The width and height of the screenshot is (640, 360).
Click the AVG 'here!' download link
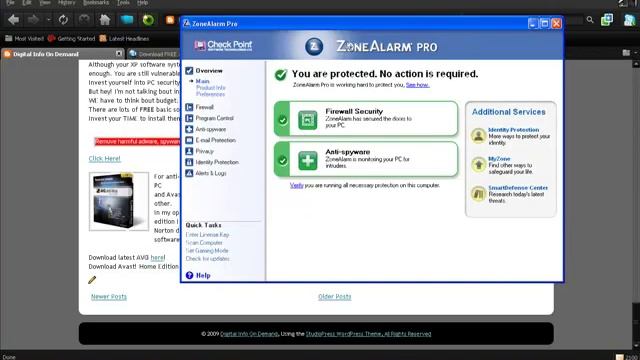158,258
